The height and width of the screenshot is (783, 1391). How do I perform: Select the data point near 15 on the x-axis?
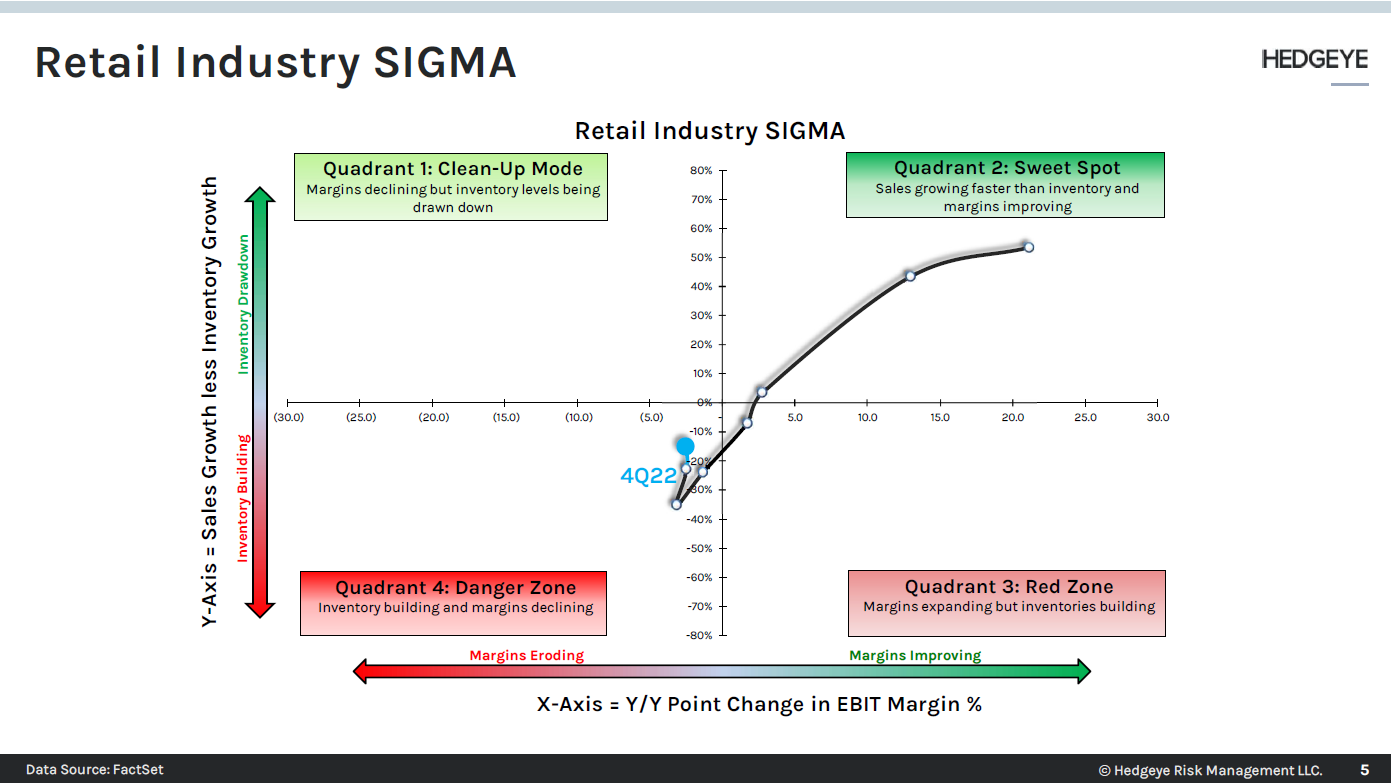pos(911,276)
